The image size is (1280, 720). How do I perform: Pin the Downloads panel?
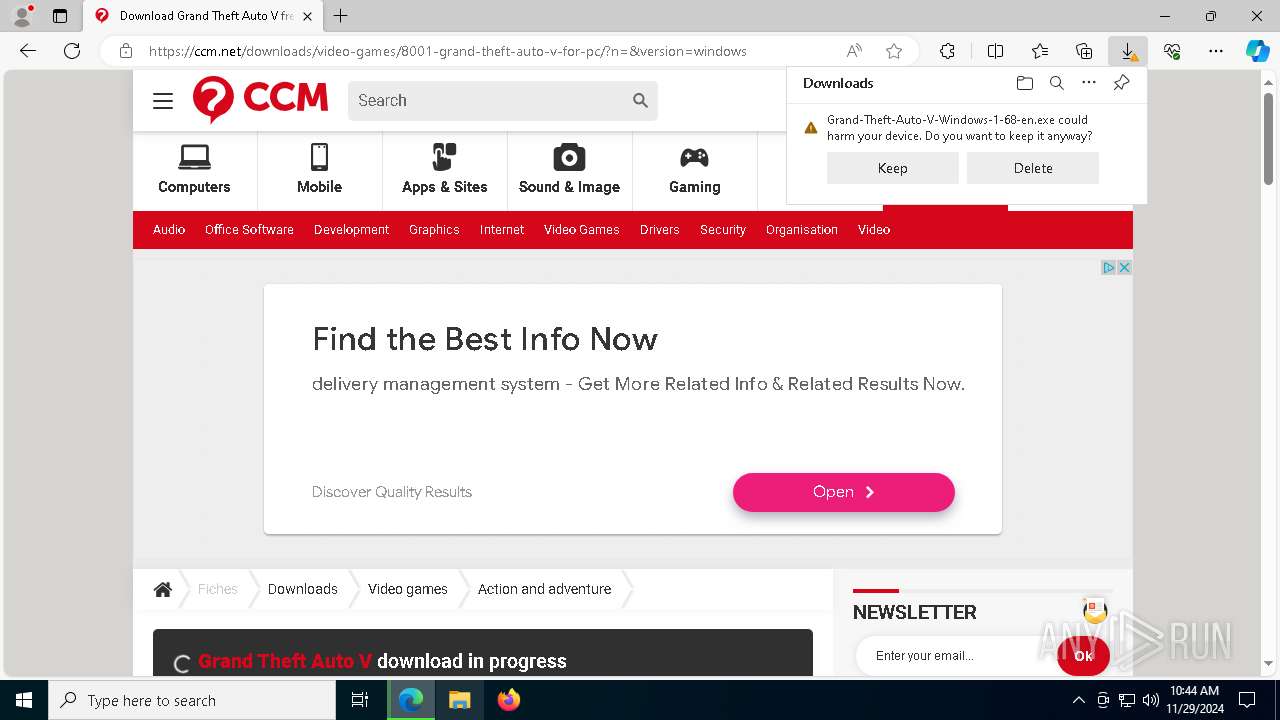pyautogui.click(x=1121, y=83)
